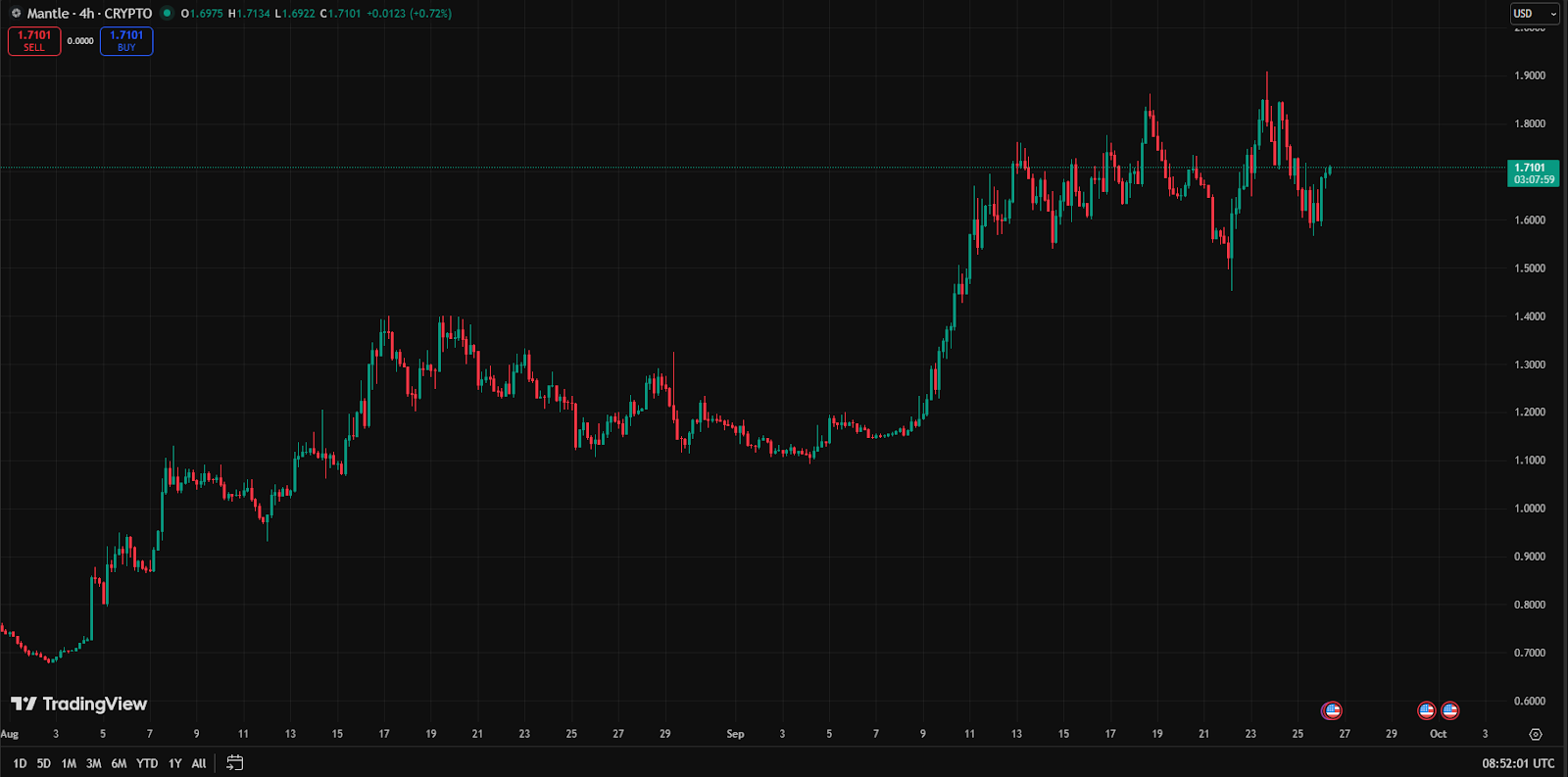1568x777 pixels.
Task: Open the timezone menu at 08:52:01 UTC
Action: click(1517, 763)
